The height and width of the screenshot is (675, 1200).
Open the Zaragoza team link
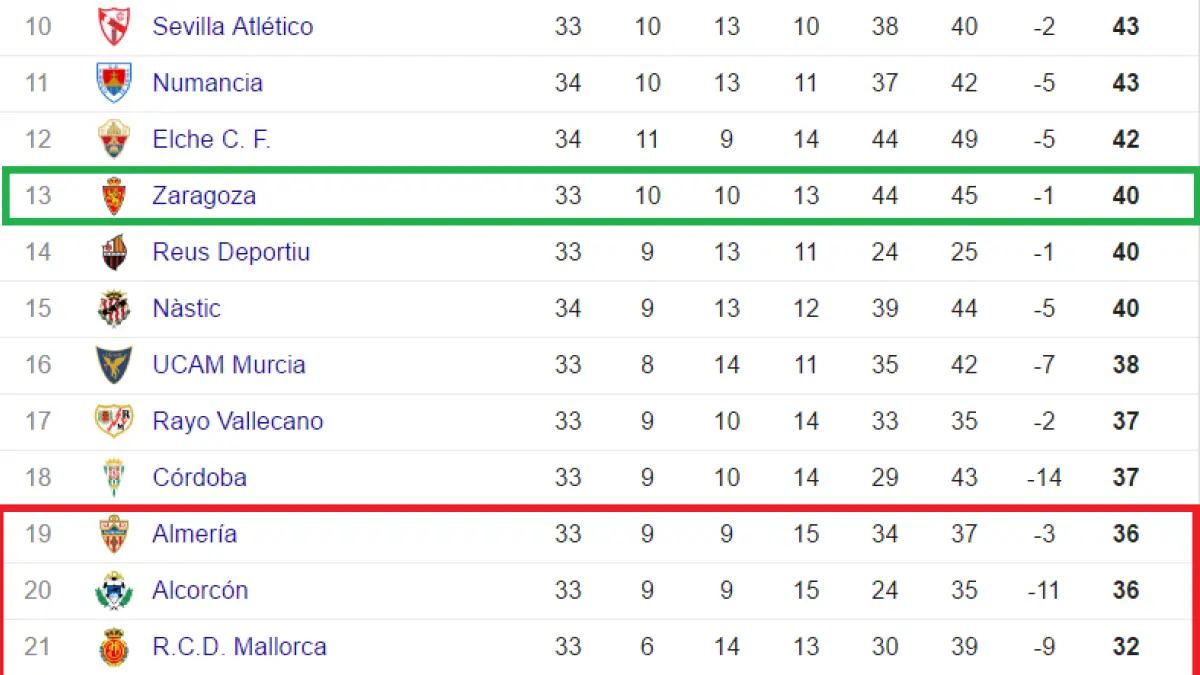point(204,196)
